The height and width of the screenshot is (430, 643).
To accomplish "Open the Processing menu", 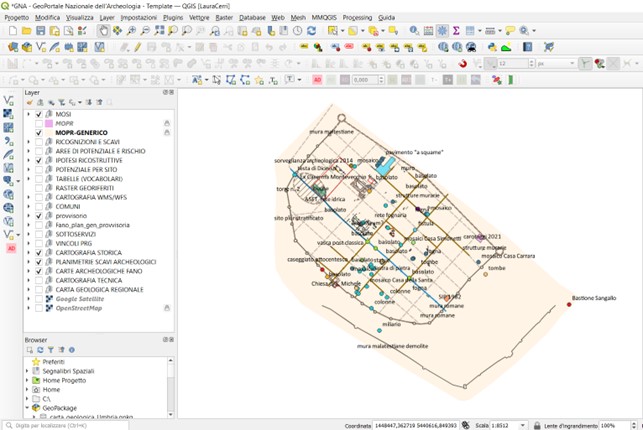I will 356,17.
